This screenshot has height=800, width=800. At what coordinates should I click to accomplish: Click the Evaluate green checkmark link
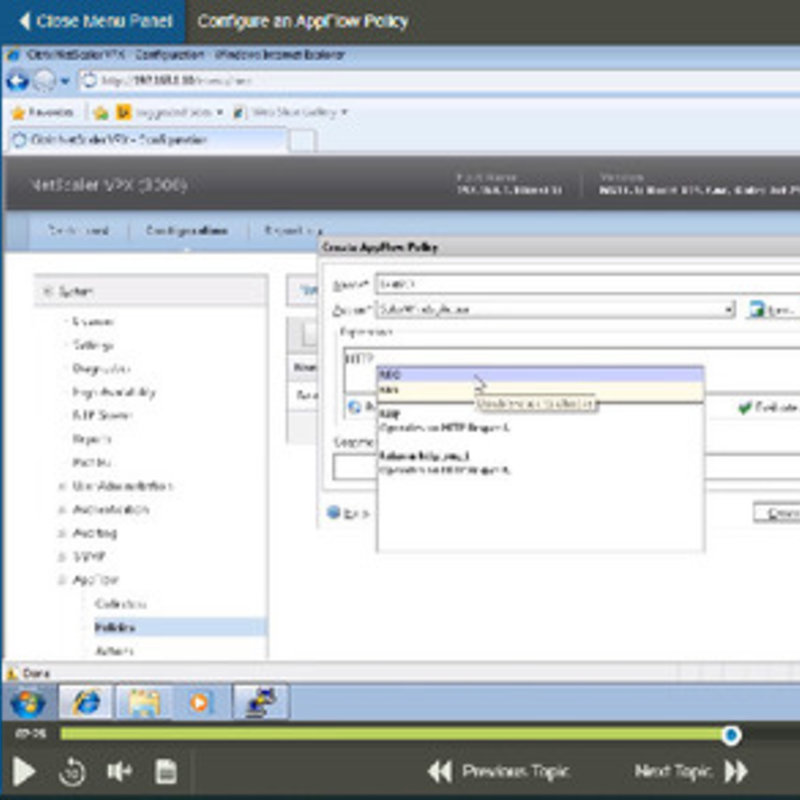coord(767,407)
